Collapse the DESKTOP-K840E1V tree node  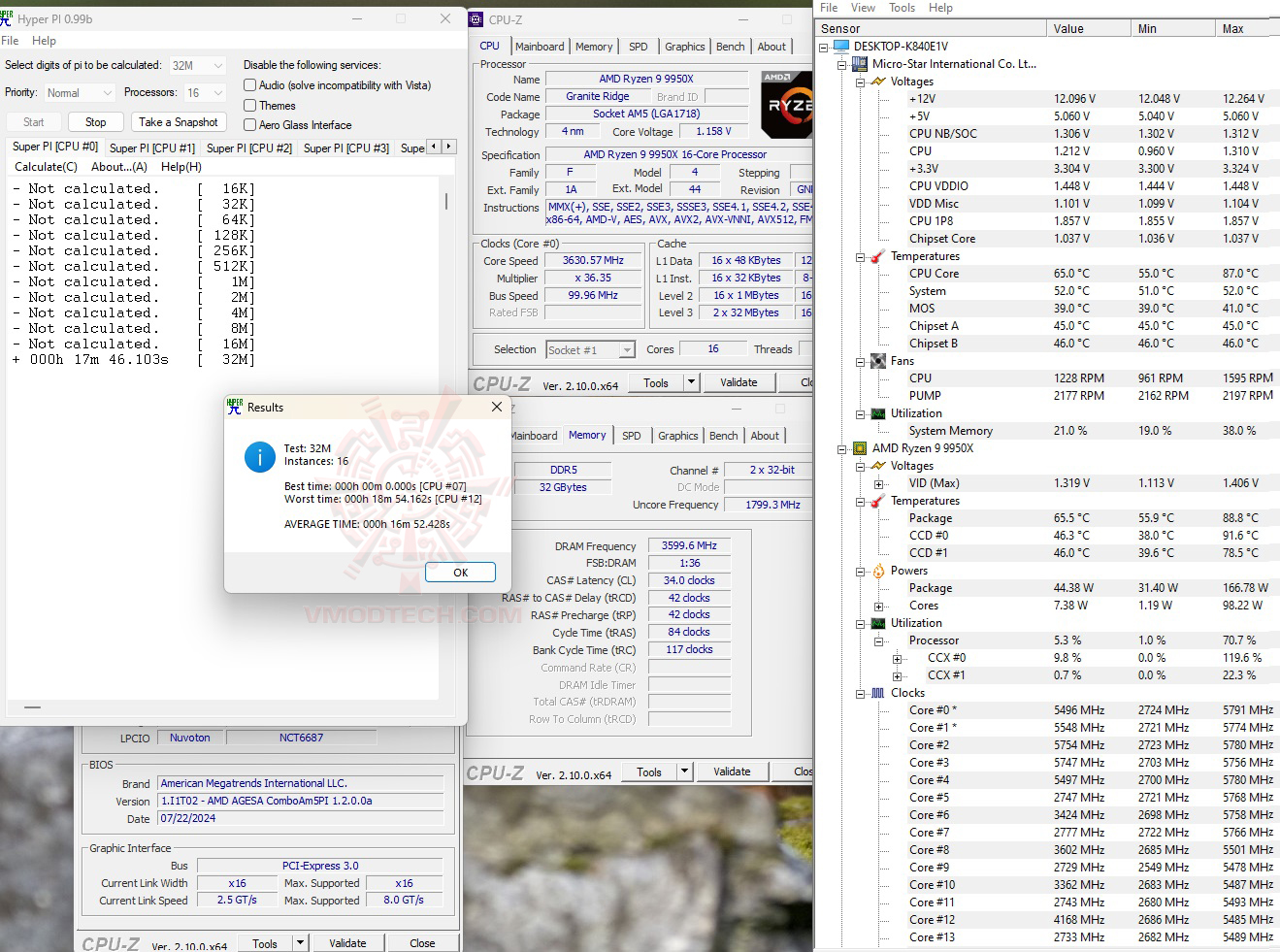coord(823,47)
